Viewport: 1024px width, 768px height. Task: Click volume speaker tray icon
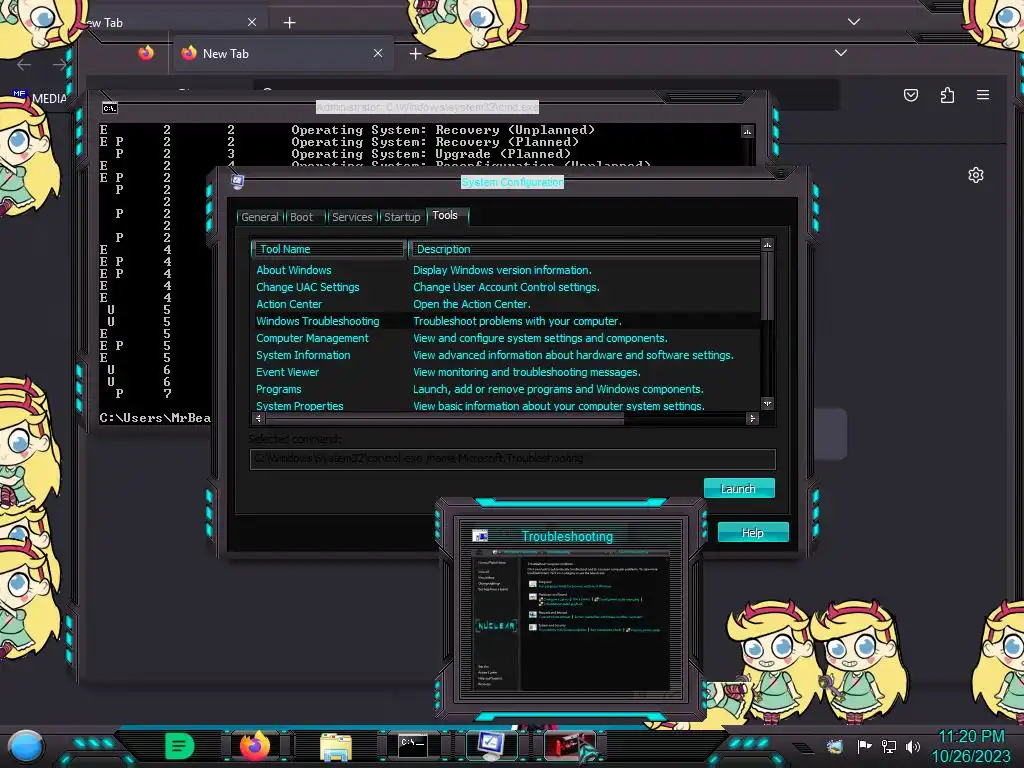(x=913, y=746)
